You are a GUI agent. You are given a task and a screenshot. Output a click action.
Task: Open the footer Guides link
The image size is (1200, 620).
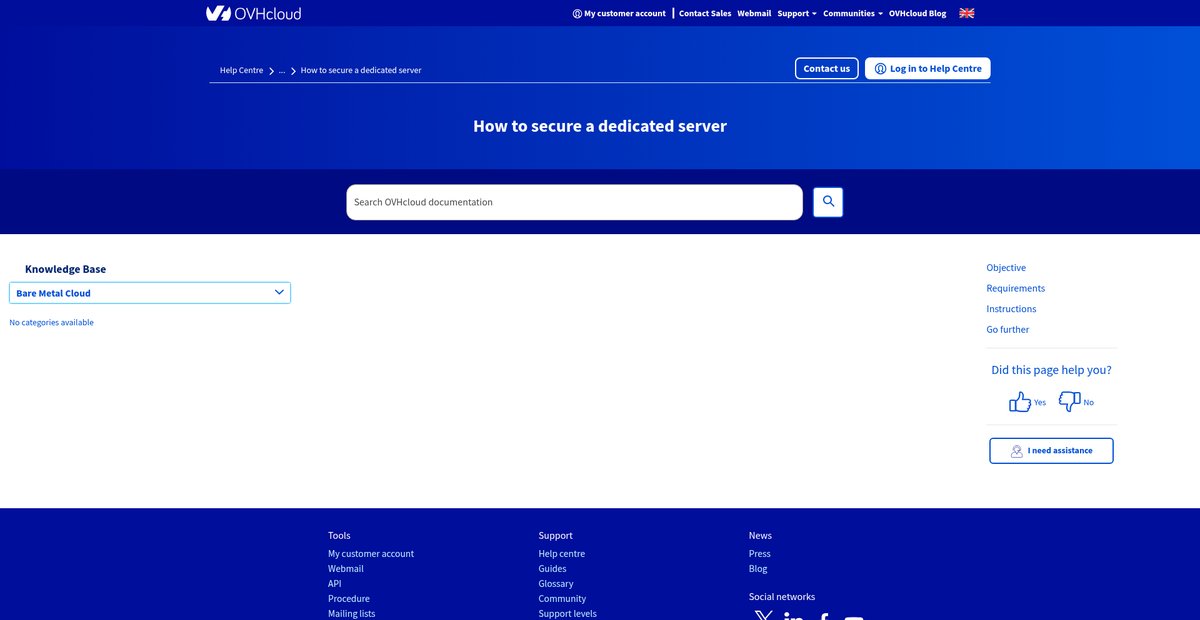(552, 569)
